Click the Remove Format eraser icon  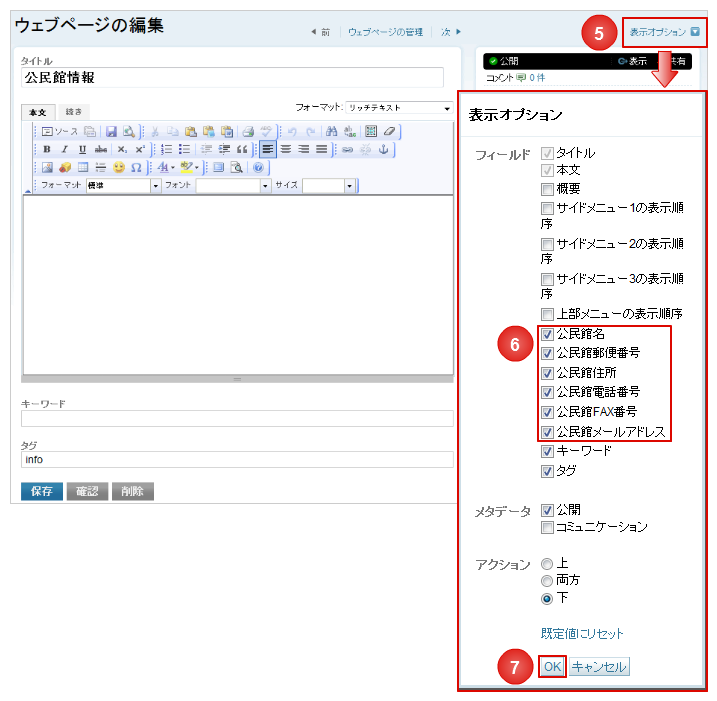[x=389, y=132]
